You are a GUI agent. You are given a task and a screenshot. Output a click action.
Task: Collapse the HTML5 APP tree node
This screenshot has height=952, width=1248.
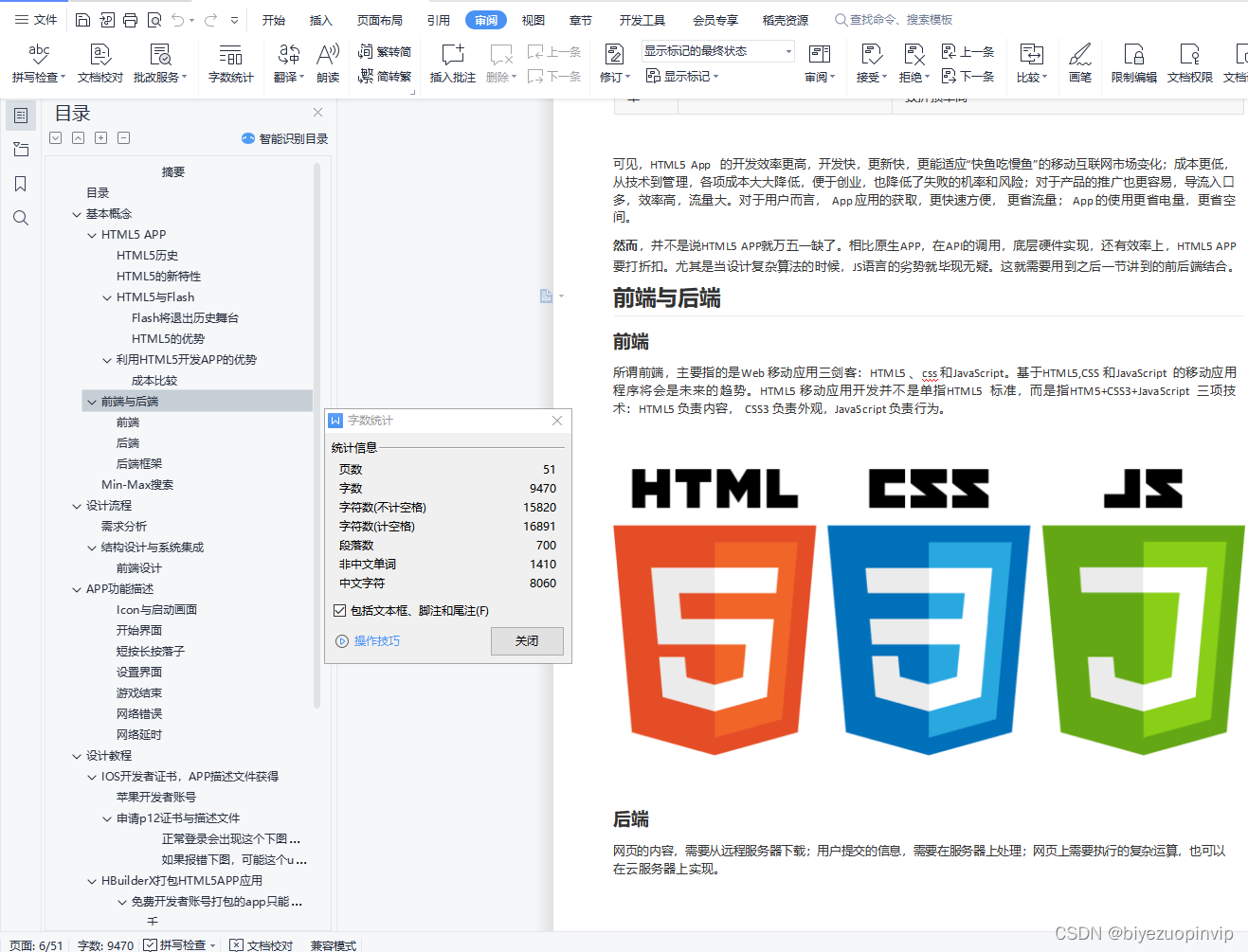click(92, 235)
